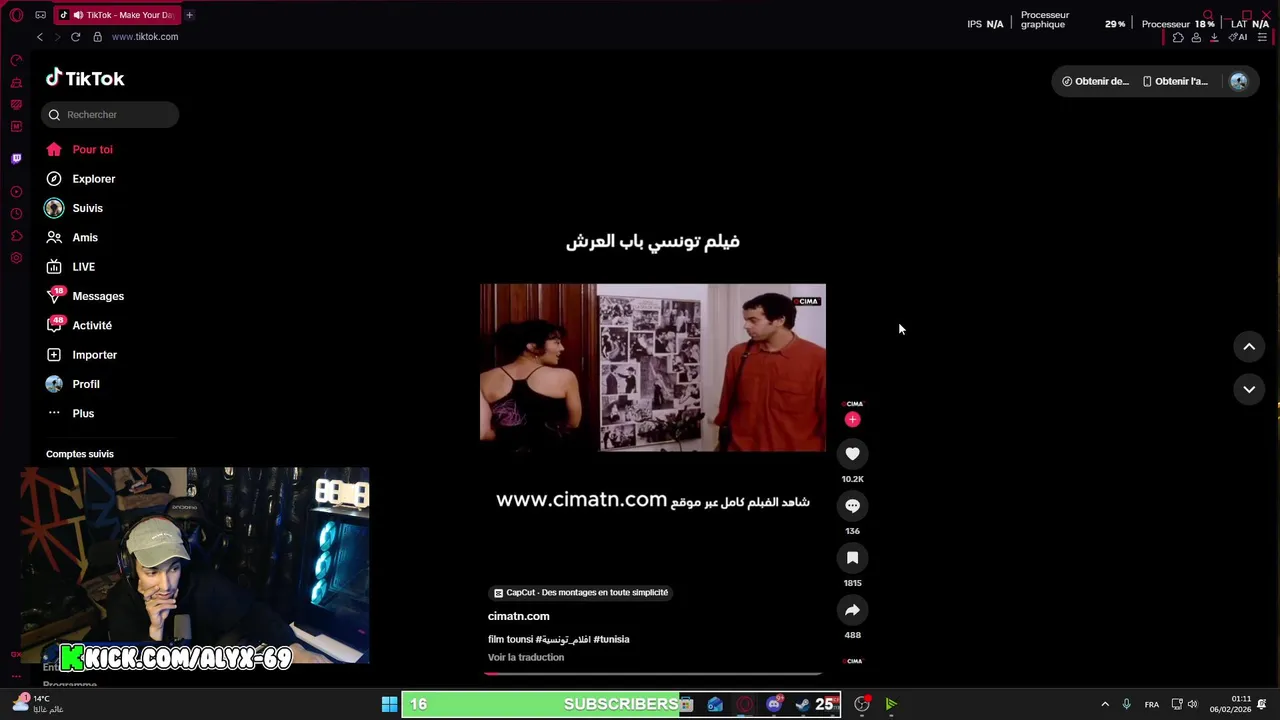Open Extensions cube icon in sidebar

16,236
